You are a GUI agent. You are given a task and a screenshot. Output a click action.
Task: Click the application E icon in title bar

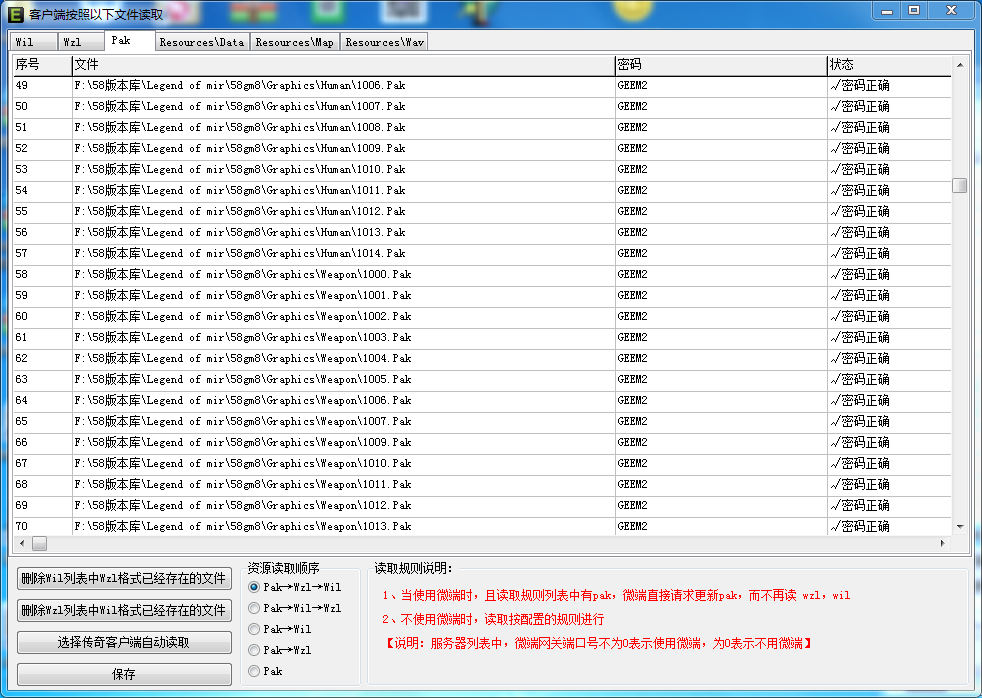16,13
